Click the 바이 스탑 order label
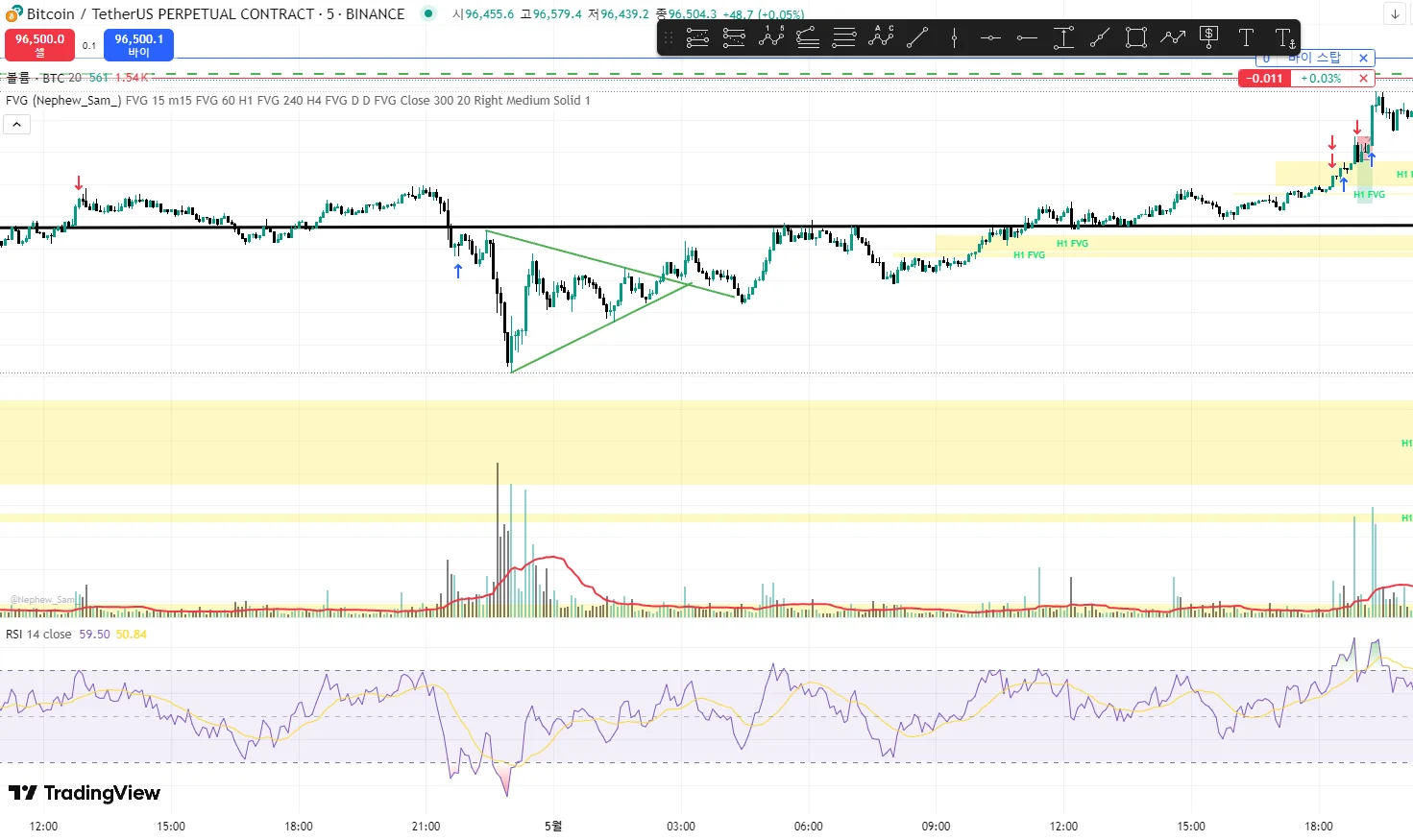 tap(1314, 59)
